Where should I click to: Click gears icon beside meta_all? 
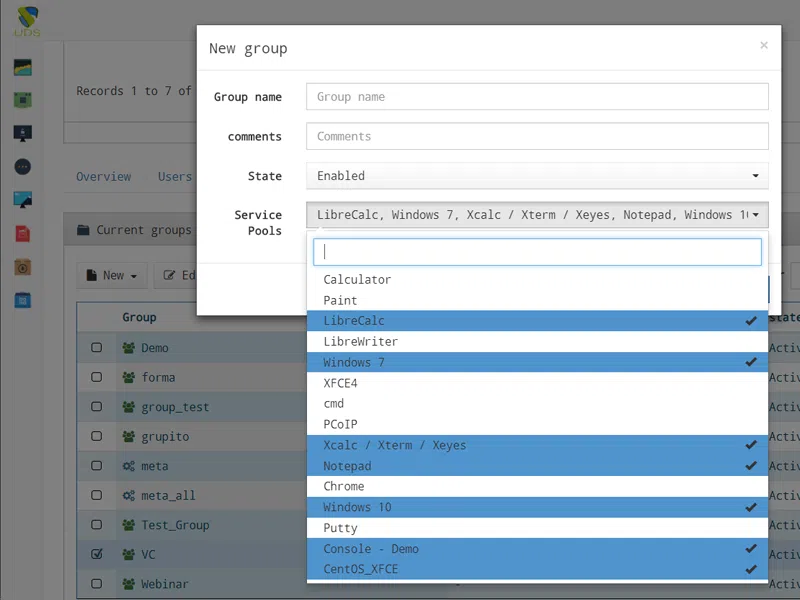pos(129,495)
